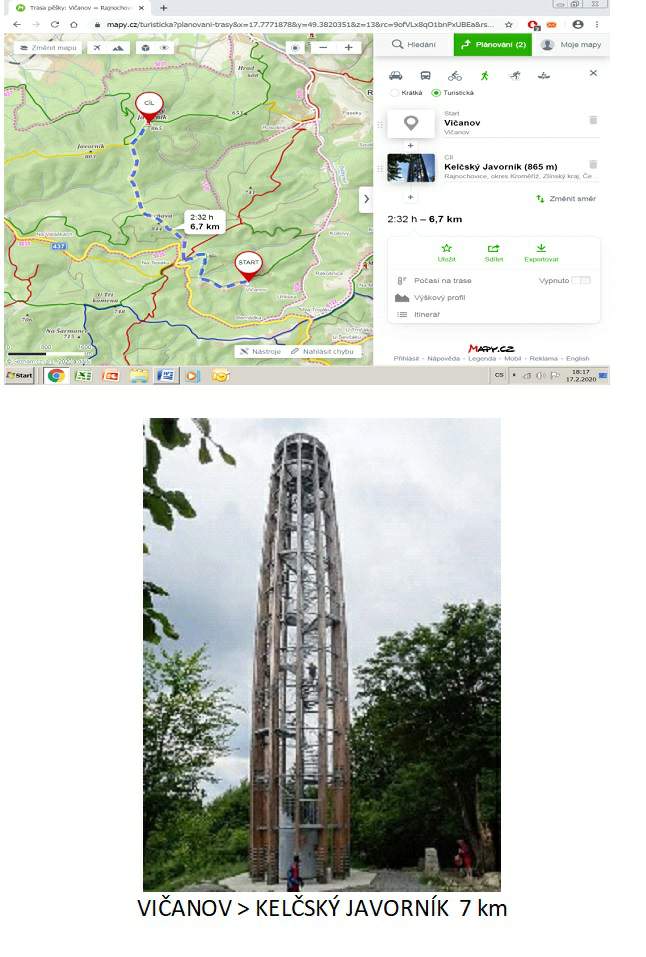This screenshot has width=646, height=957.
Task: Choose the bicycle route mode icon
Action: point(455,76)
